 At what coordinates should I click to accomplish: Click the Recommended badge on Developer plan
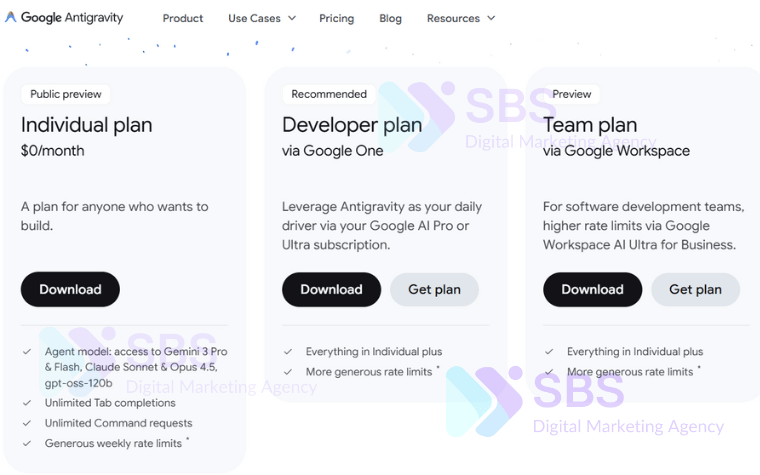point(329,94)
